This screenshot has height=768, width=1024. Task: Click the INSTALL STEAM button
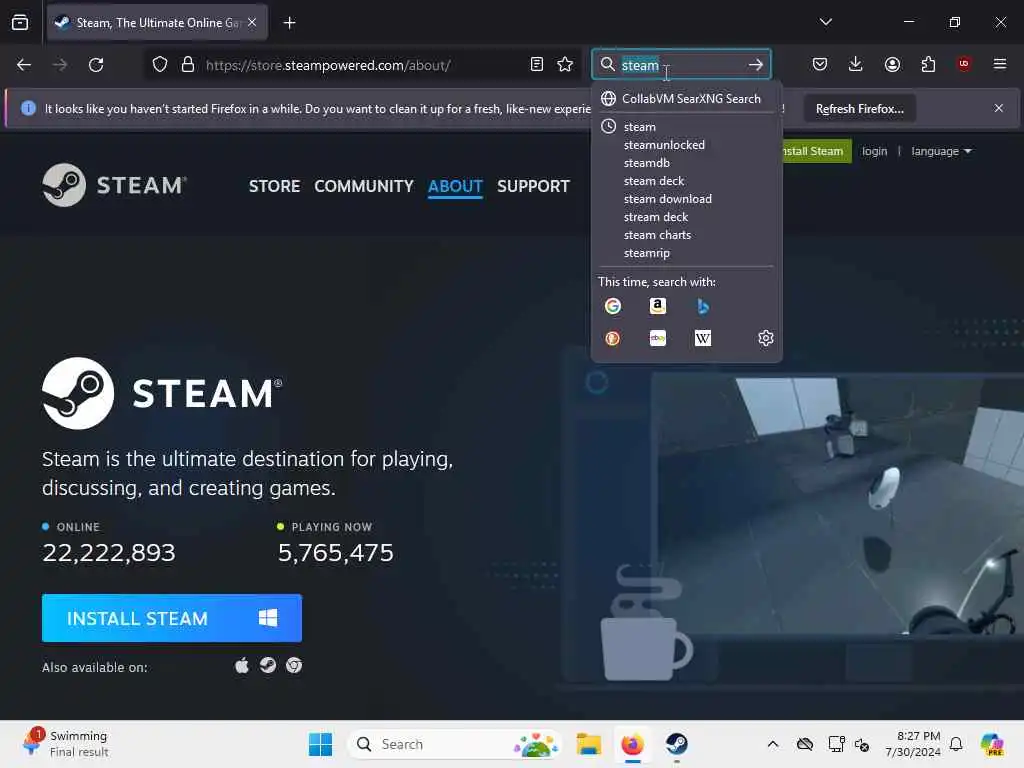coord(172,618)
